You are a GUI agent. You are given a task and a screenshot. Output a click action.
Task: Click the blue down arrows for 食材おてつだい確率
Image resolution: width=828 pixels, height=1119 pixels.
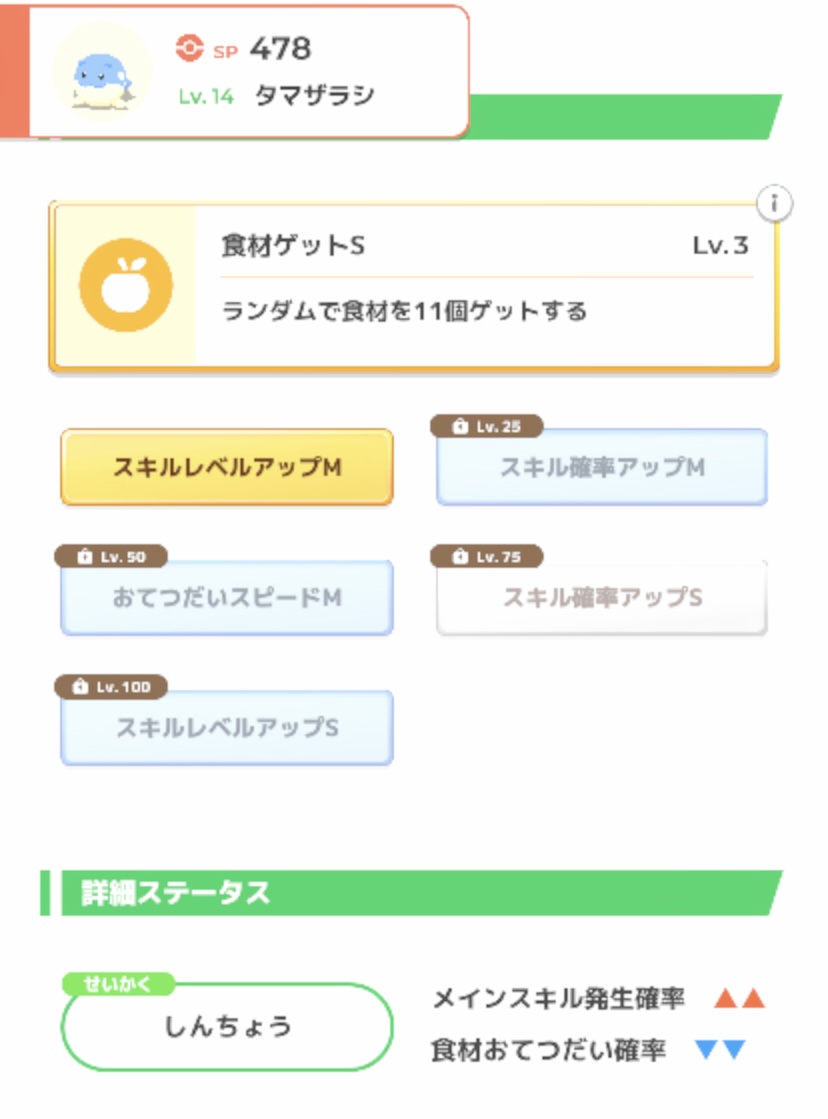pos(720,1050)
